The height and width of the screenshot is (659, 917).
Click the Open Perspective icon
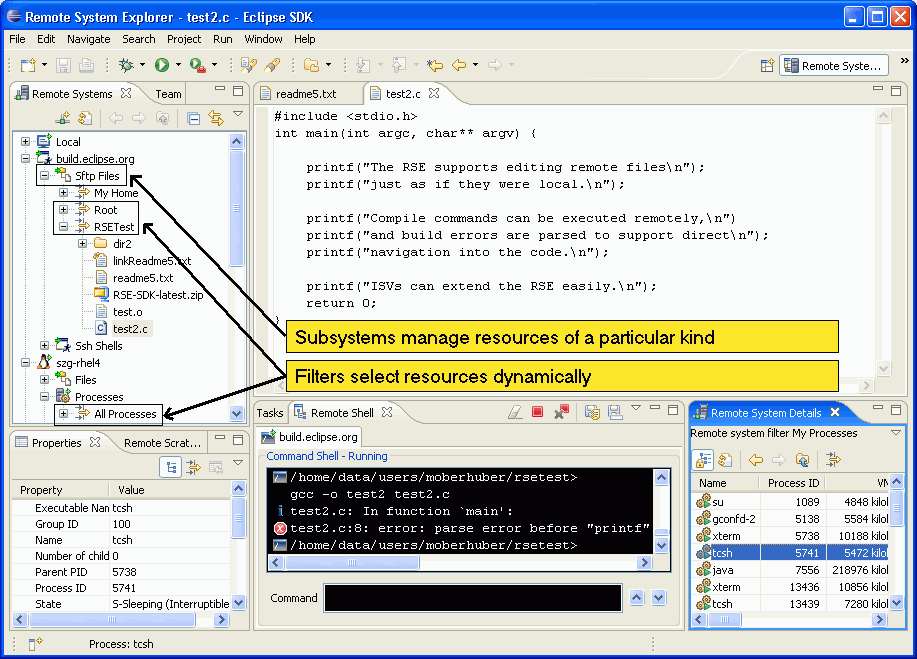pos(767,65)
